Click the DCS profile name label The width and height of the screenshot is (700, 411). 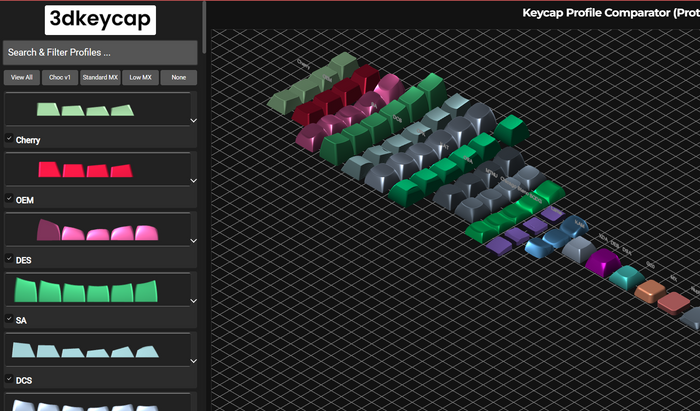point(24,381)
